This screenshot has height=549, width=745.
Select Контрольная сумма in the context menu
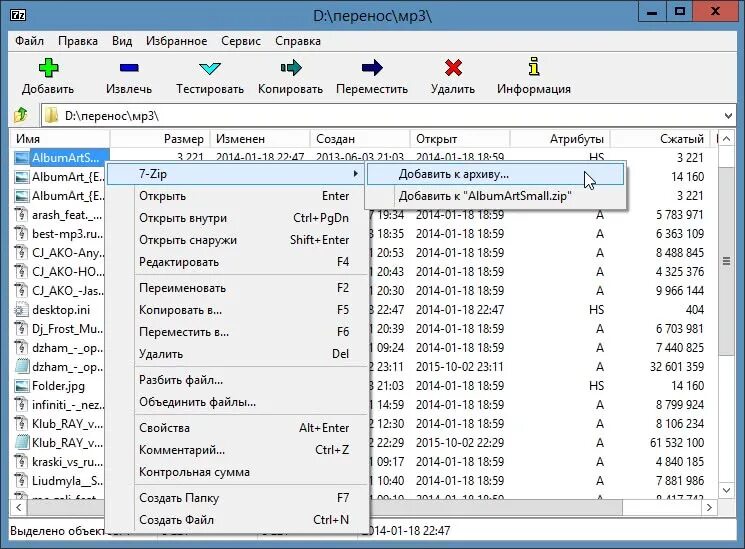pyautogui.click(x=237, y=472)
